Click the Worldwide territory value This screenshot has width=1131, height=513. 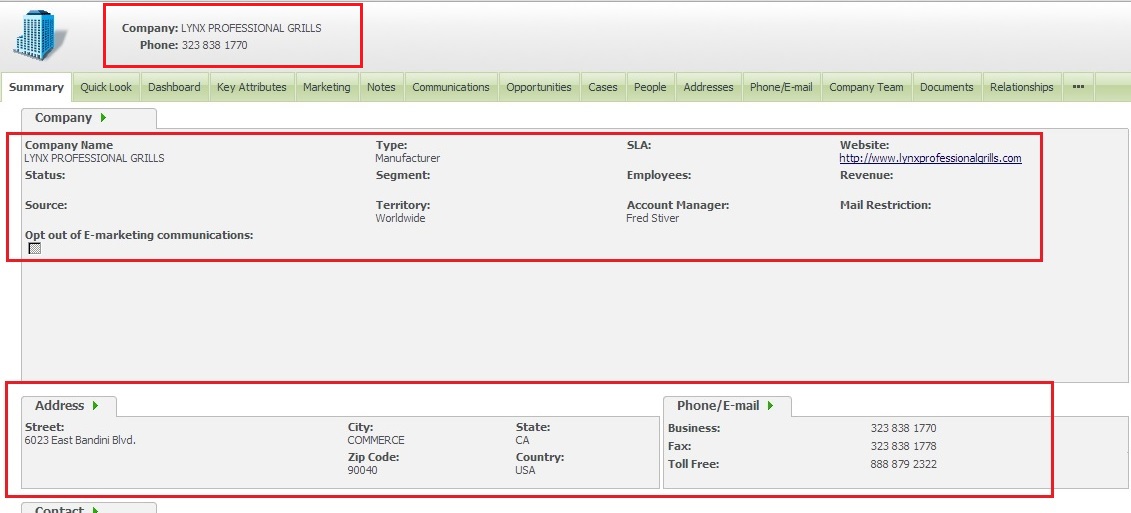pos(400,218)
